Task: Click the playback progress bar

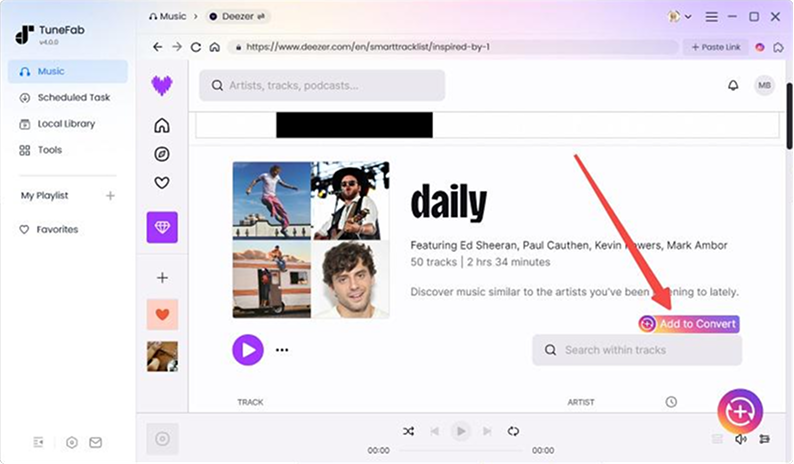Action: tap(461, 450)
